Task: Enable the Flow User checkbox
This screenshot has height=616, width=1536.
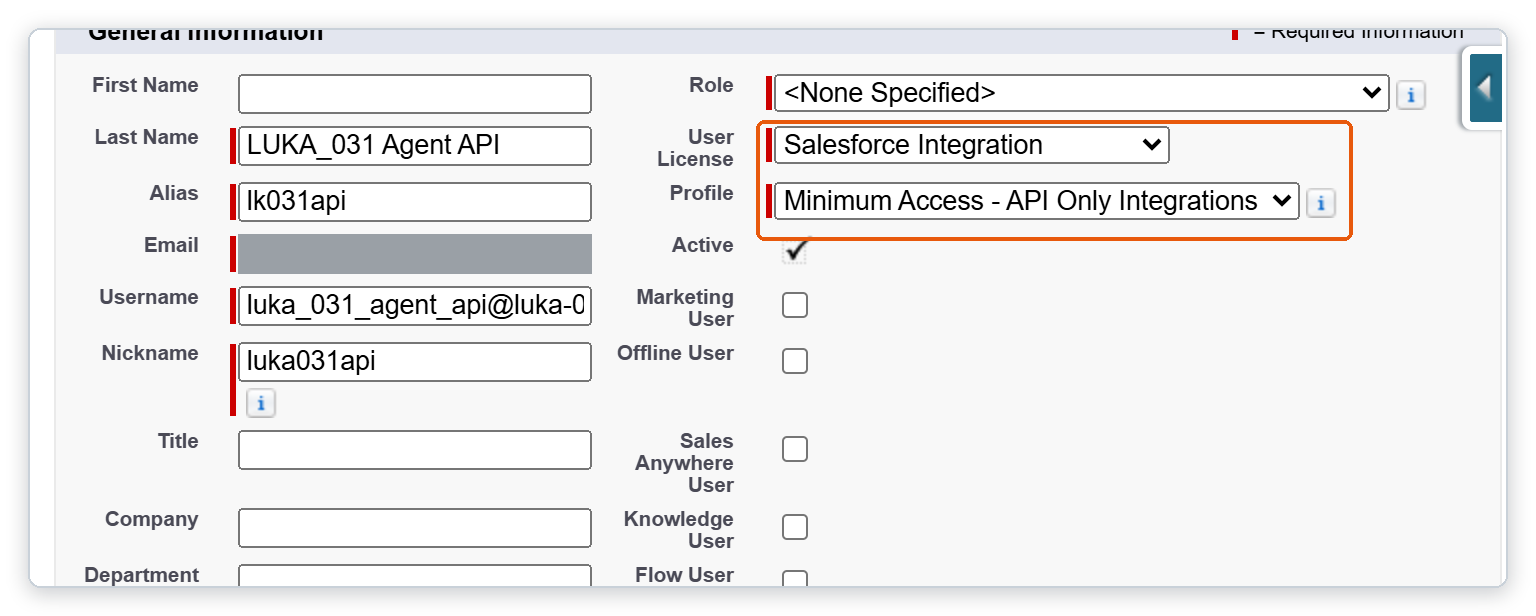Action: tap(795, 579)
